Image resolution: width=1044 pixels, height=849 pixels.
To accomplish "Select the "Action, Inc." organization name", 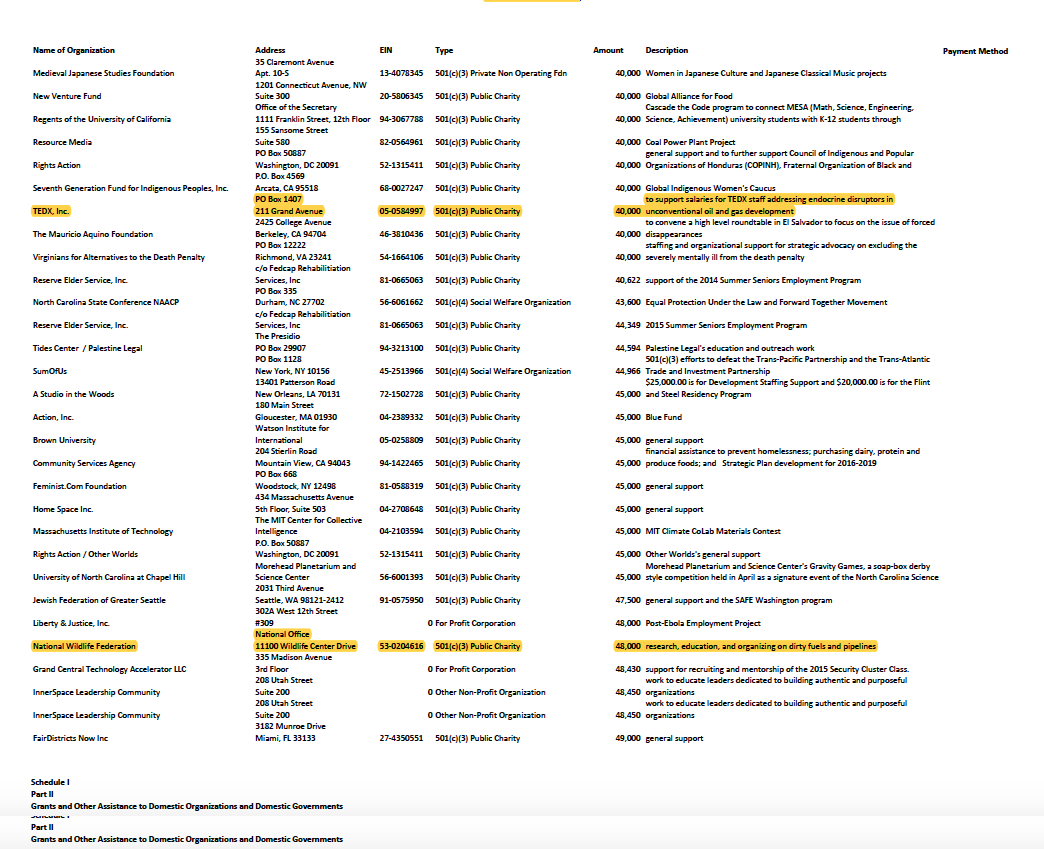I will [53, 417].
